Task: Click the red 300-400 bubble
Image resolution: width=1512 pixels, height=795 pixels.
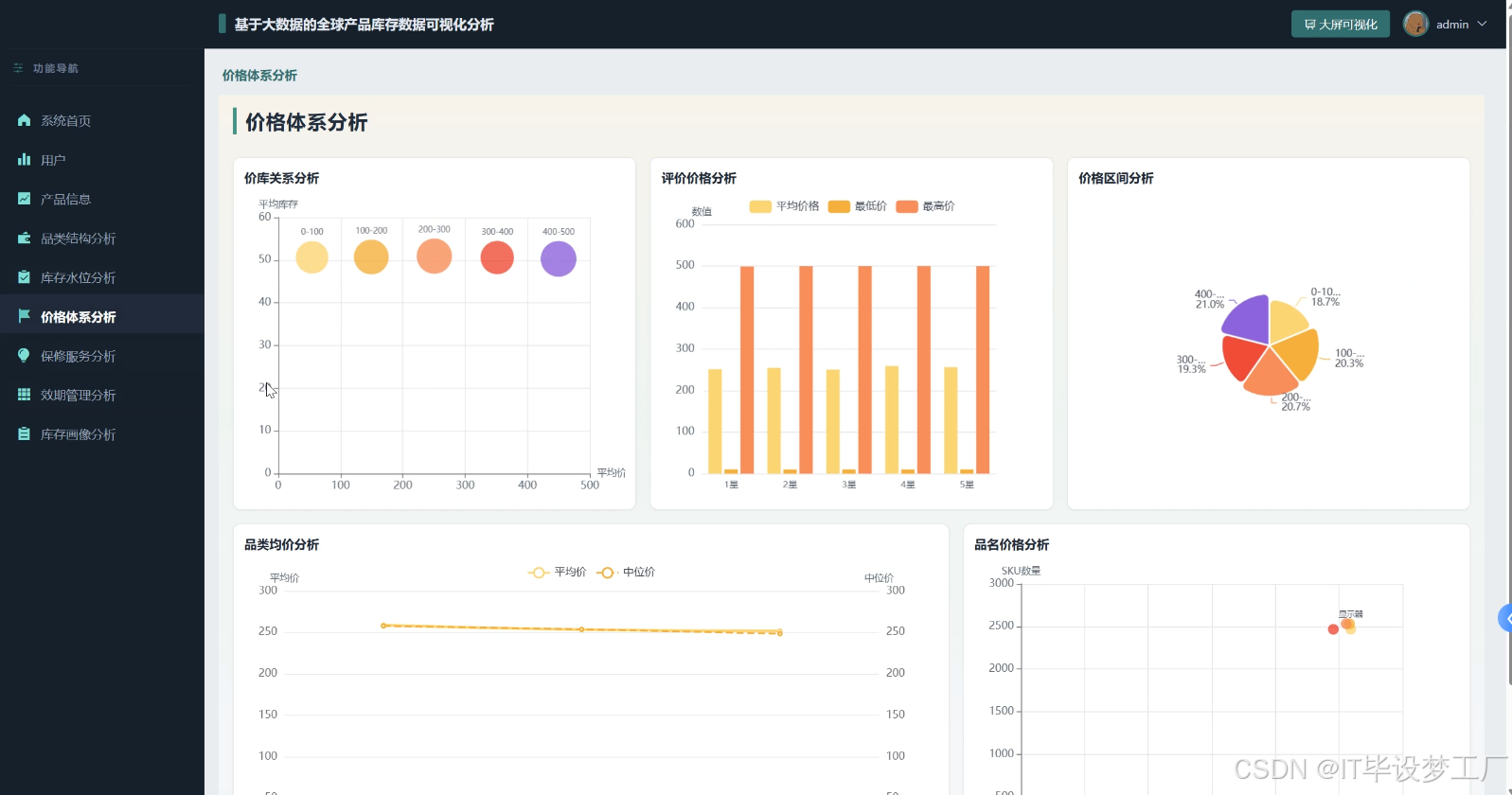Action: point(497,257)
